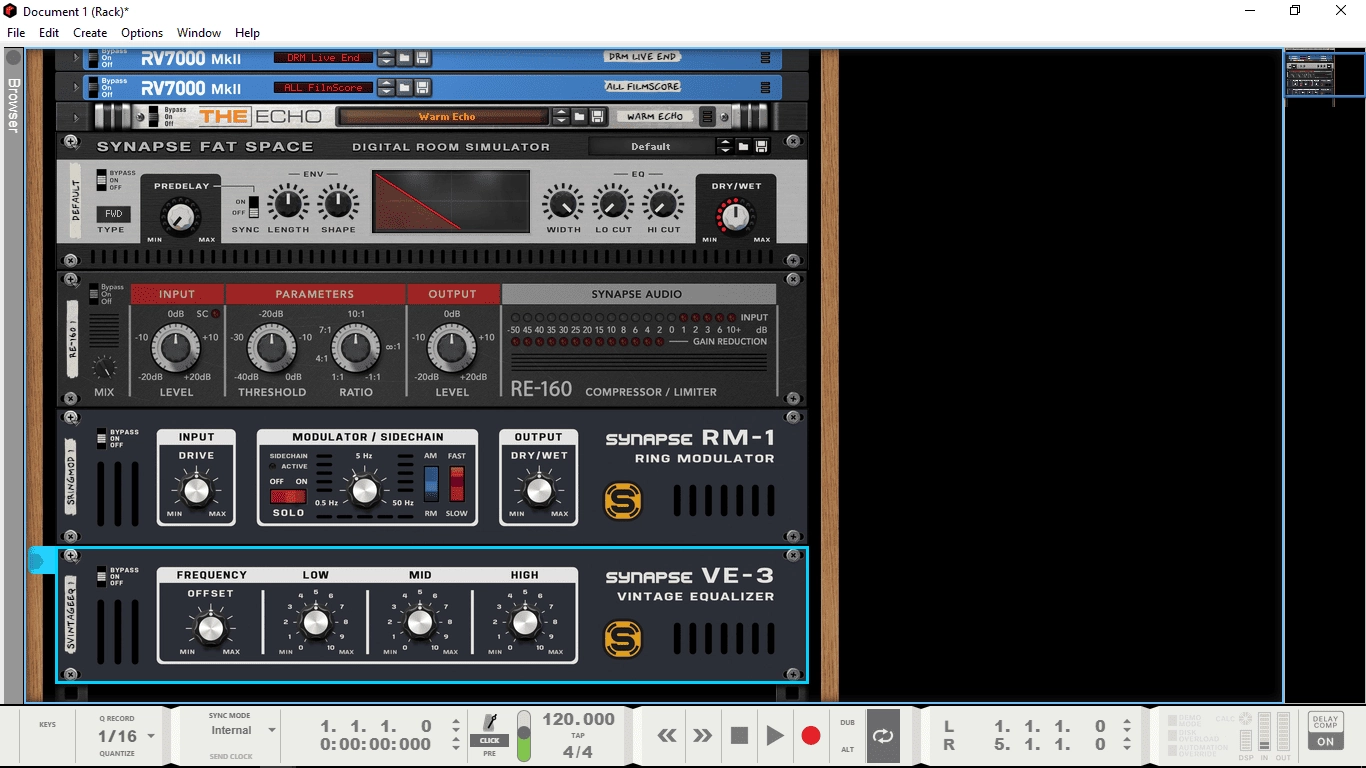Image resolution: width=1366 pixels, height=768 pixels.
Task: Toggle the loop mode button
Action: click(883, 736)
